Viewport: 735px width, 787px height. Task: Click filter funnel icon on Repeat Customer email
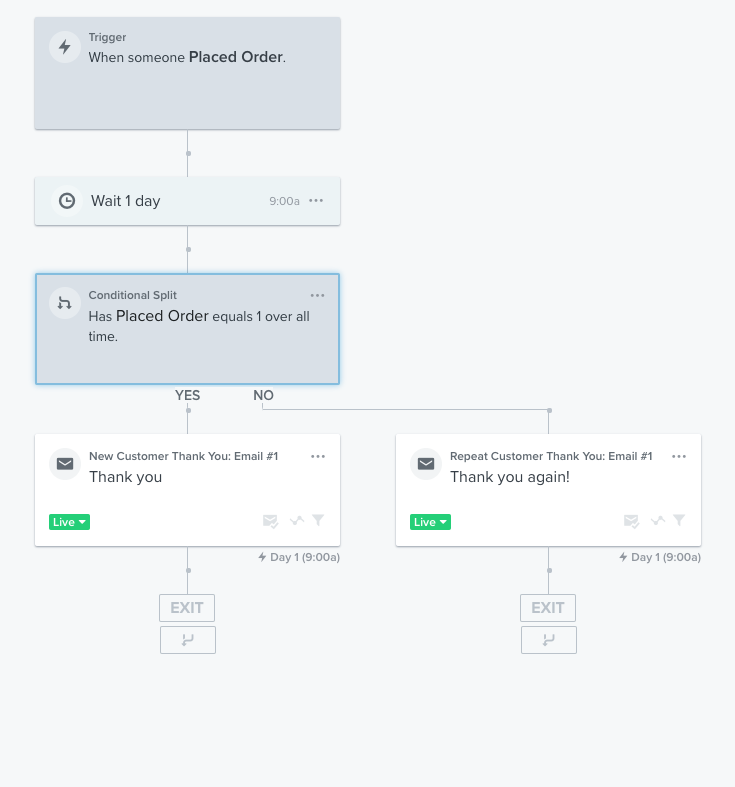(679, 520)
